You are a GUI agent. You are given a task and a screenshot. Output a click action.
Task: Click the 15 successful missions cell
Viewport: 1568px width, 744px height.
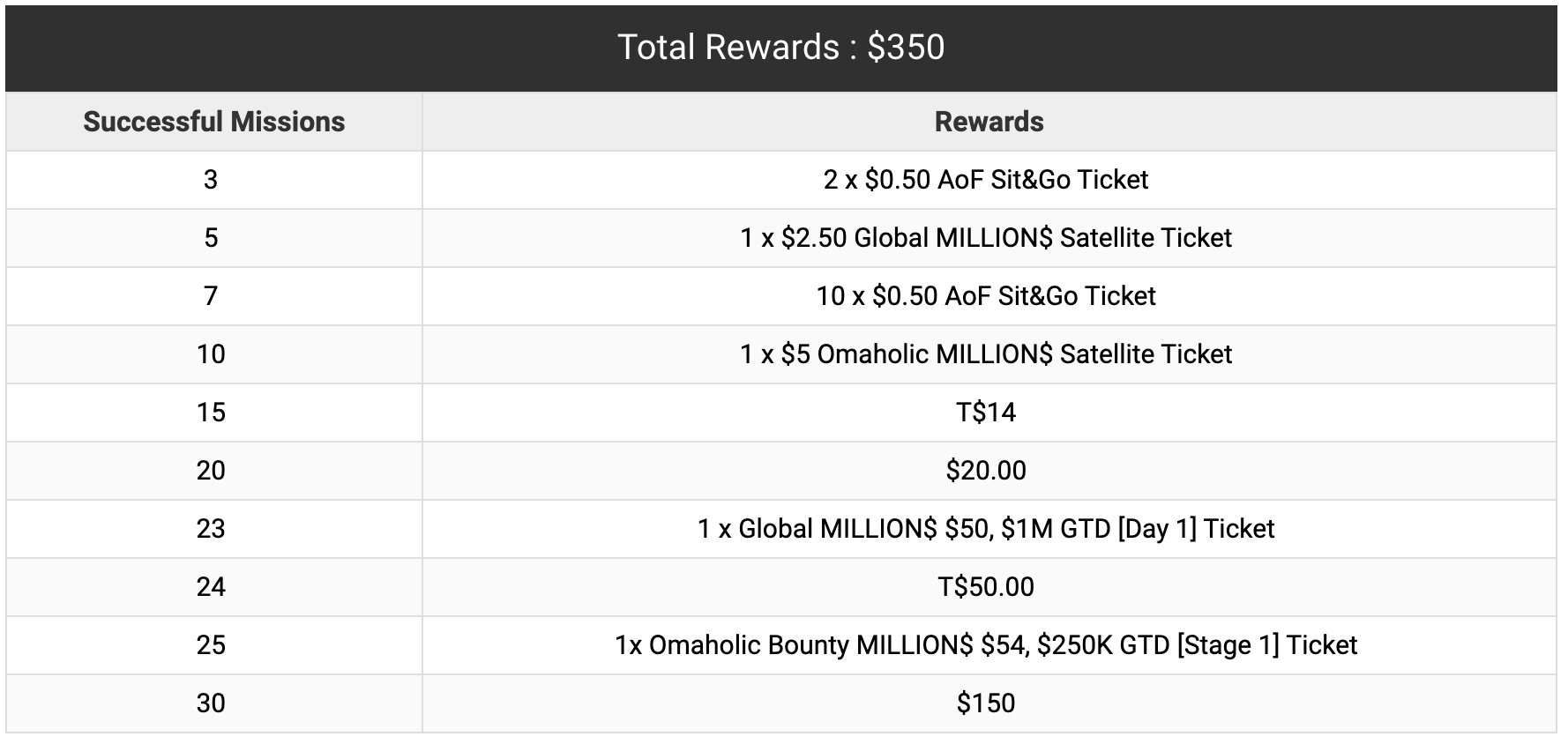coord(211,413)
